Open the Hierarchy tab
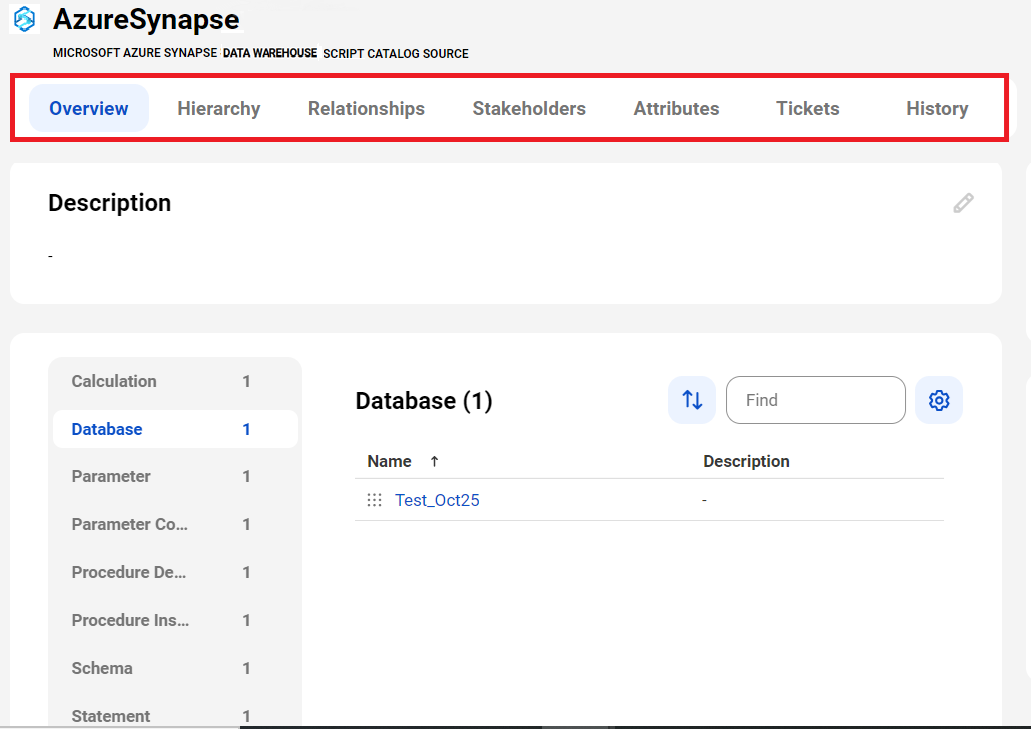The width and height of the screenshot is (1031, 729). point(219,108)
